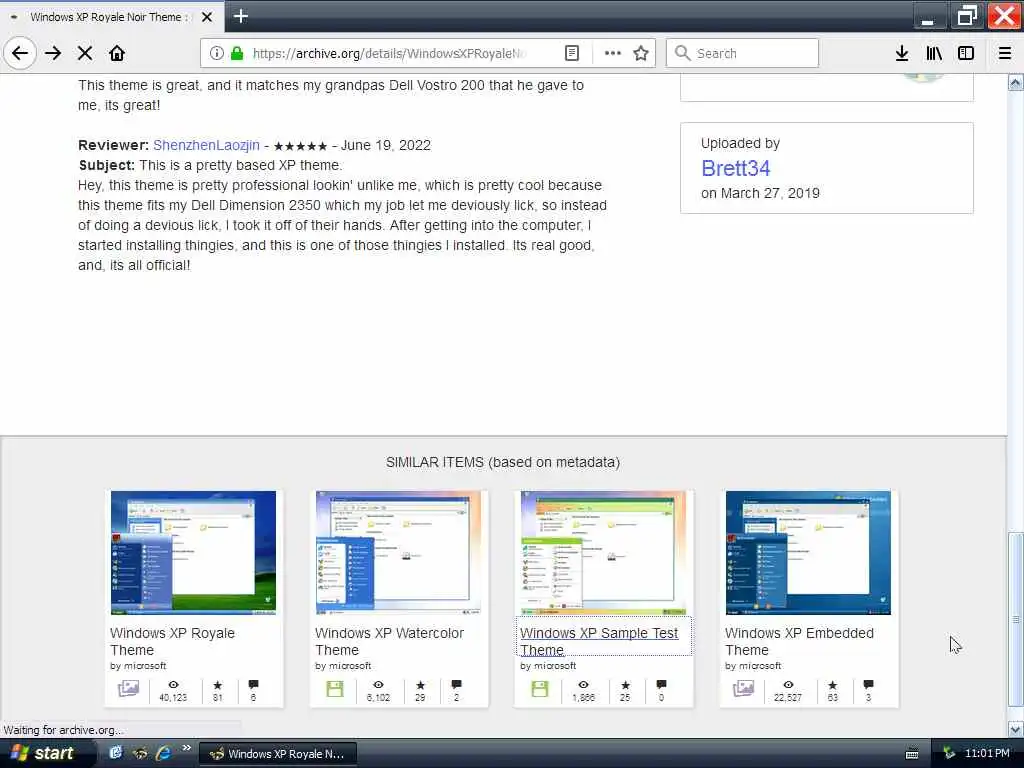
Task: Follow the Windows XP Embedded Theme title link
Action: tap(799, 641)
